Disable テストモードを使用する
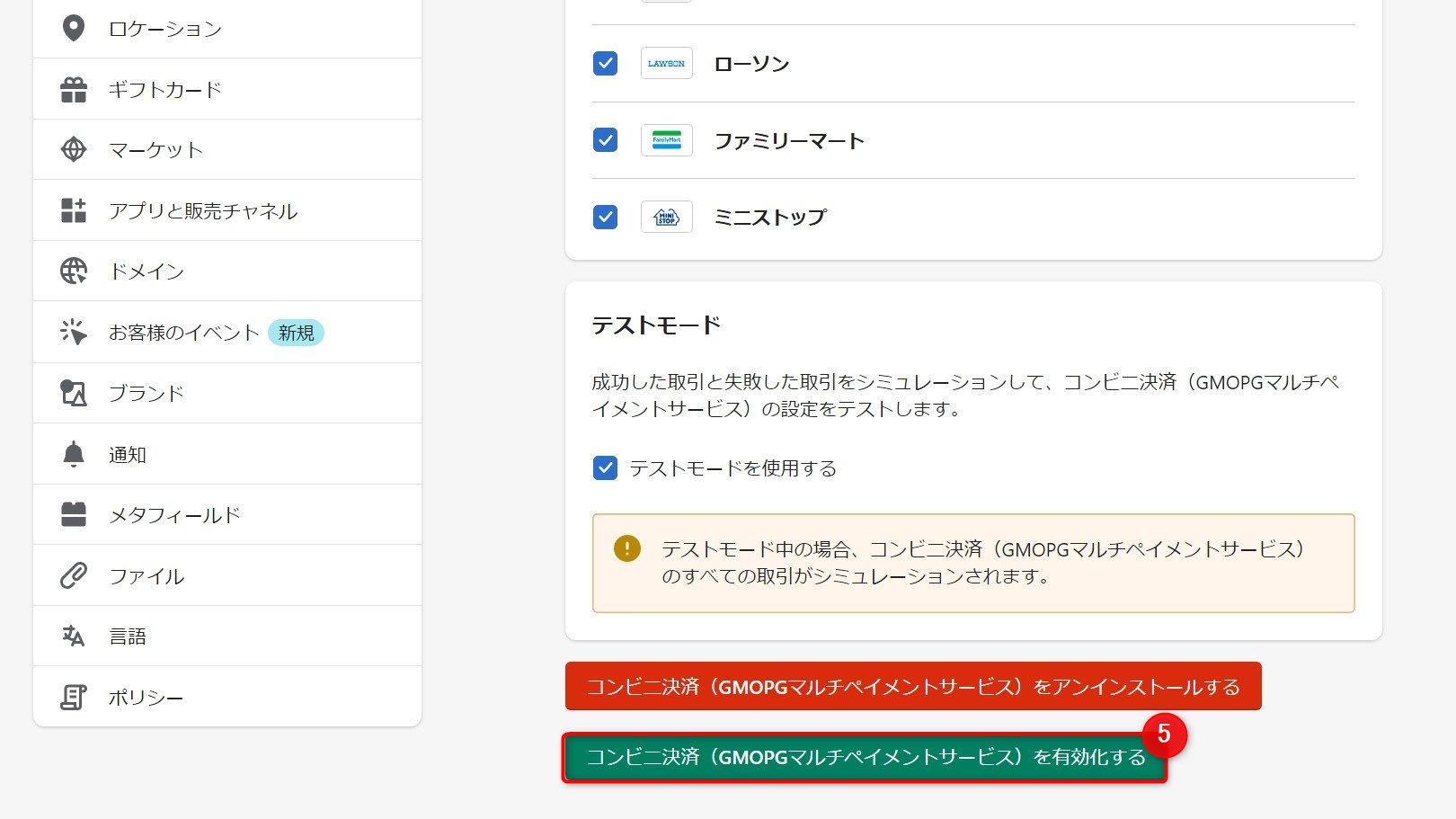Screen dimensions: 1456x819 604,468
